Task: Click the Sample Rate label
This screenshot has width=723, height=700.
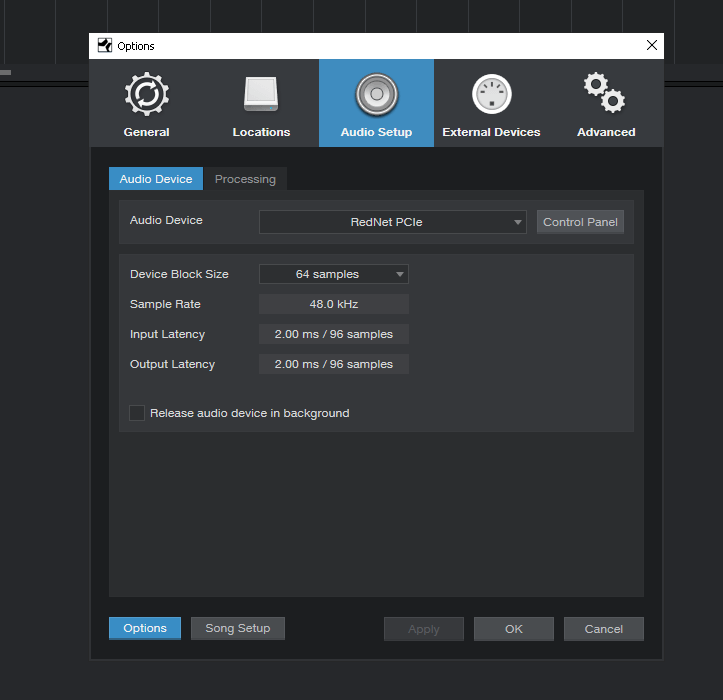Action: [x=165, y=304]
